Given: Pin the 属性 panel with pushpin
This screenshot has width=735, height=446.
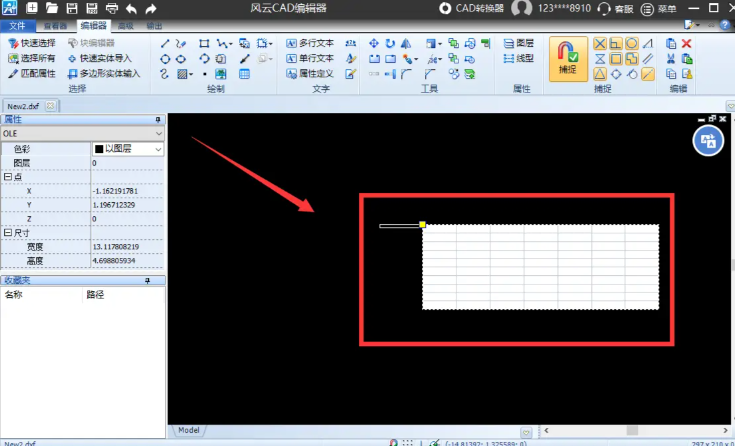Looking at the screenshot, I should [x=157, y=119].
